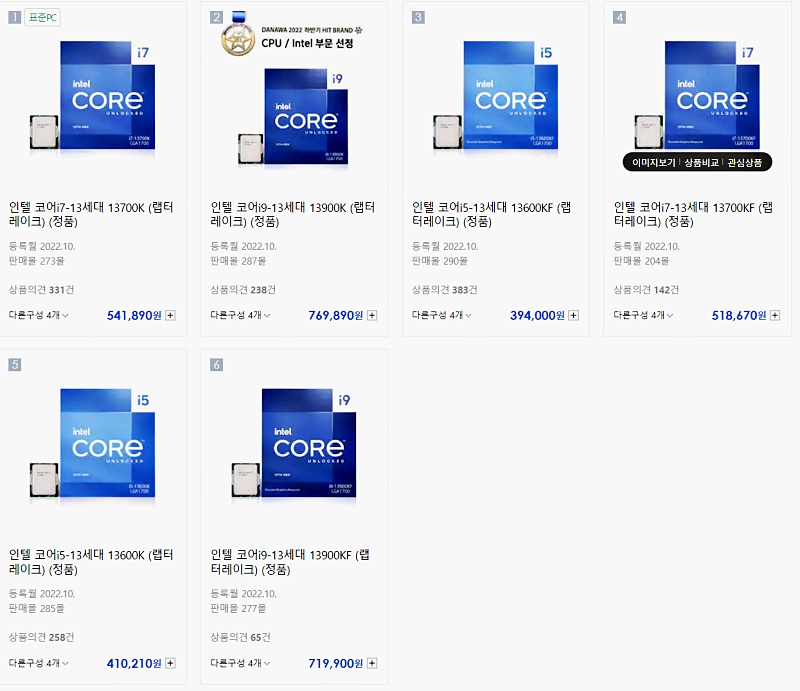The image size is (800, 691).
Task: Click the 표준PC badge on the 13700K
Action: pos(42,18)
